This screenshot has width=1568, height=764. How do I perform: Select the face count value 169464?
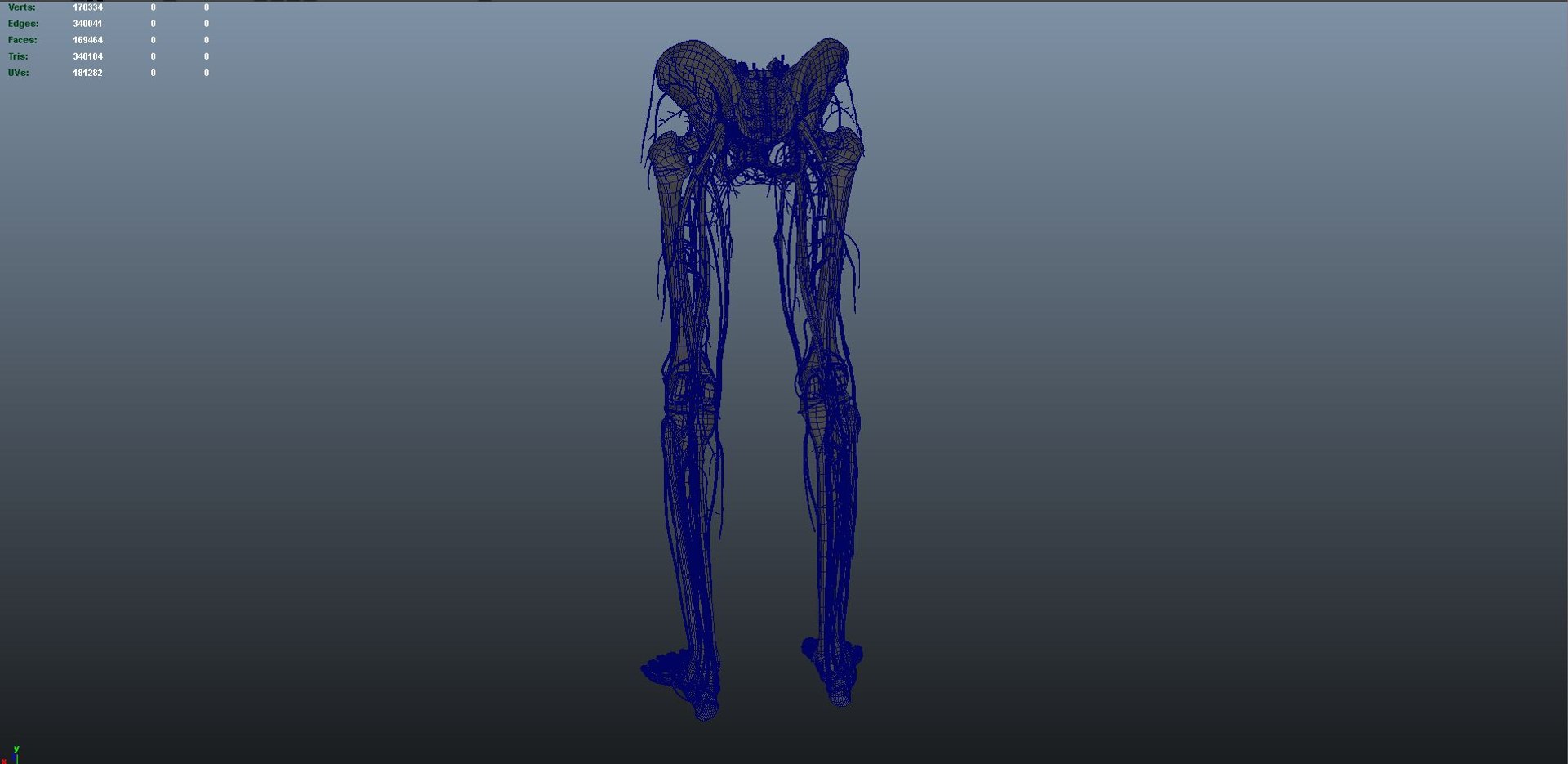pos(87,40)
